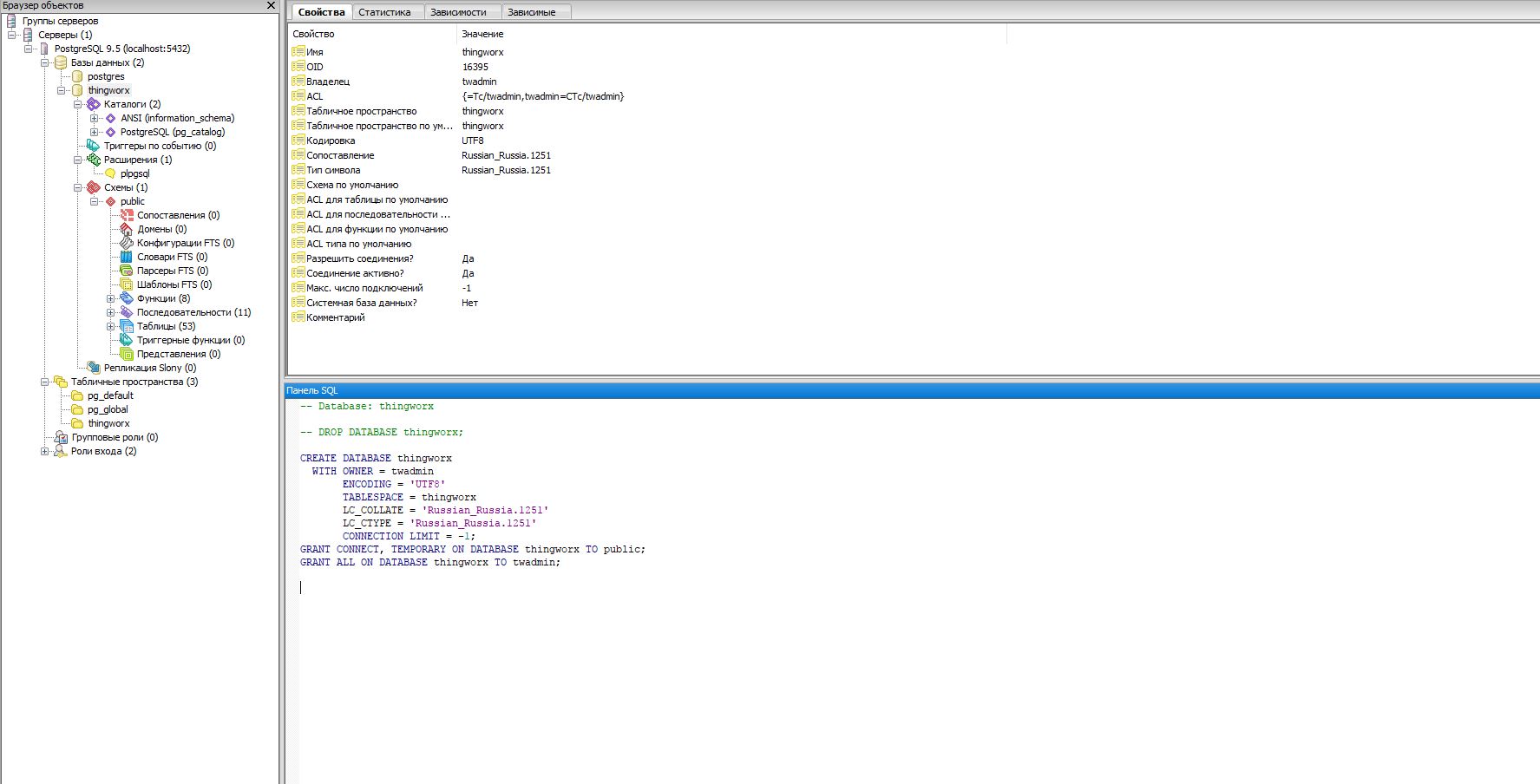Image resolution: width=1540 pixels, height=784 pixels.
Task: Click the FTS Parsers icon
Action: click(127, 271)
